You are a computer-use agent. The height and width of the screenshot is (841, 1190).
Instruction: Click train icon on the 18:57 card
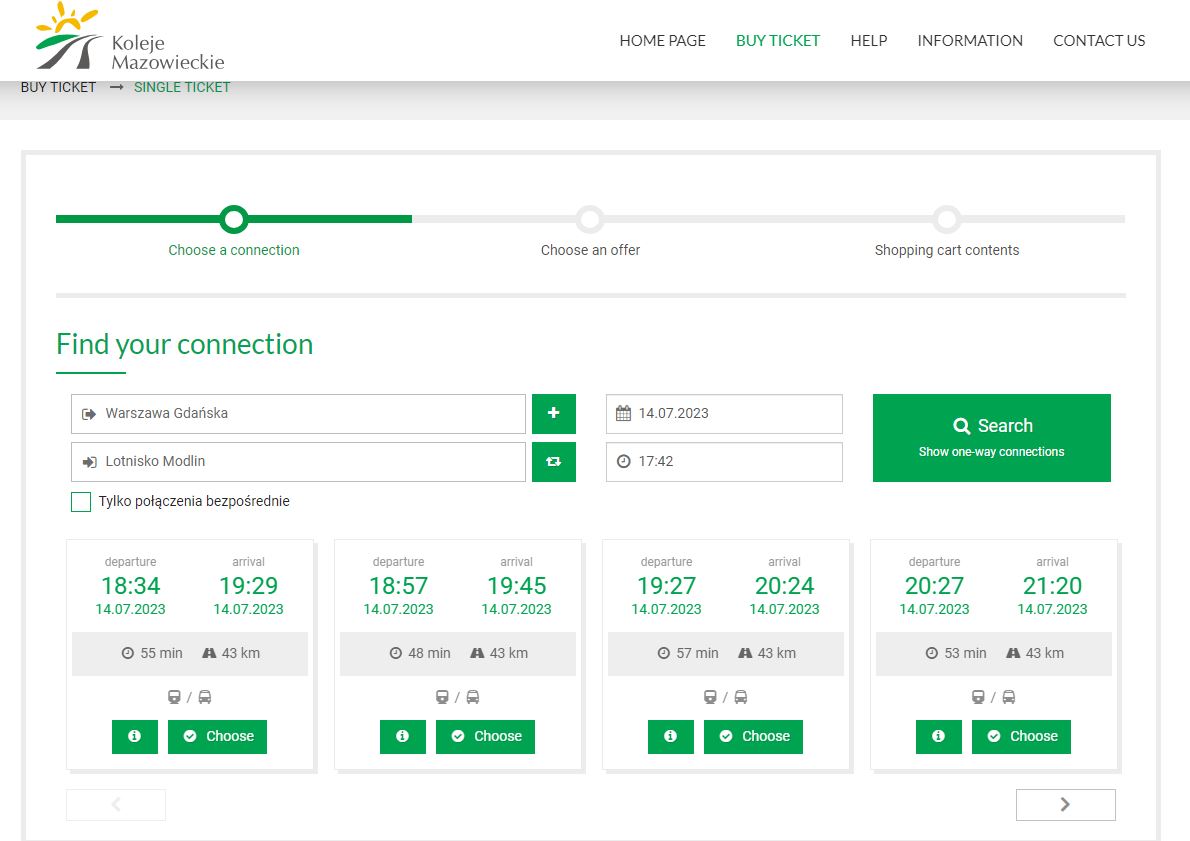[x=442, y=697]
